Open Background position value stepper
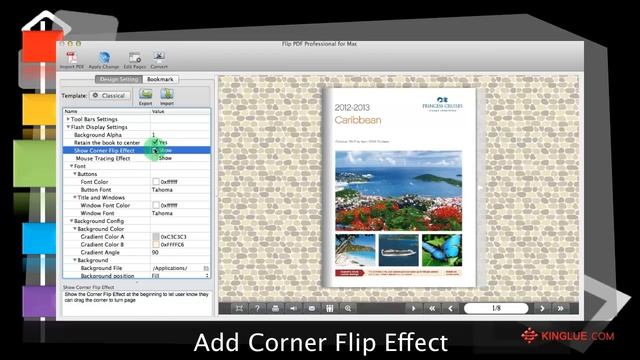This screenshot has width=640, height=360. click(207, 276)
